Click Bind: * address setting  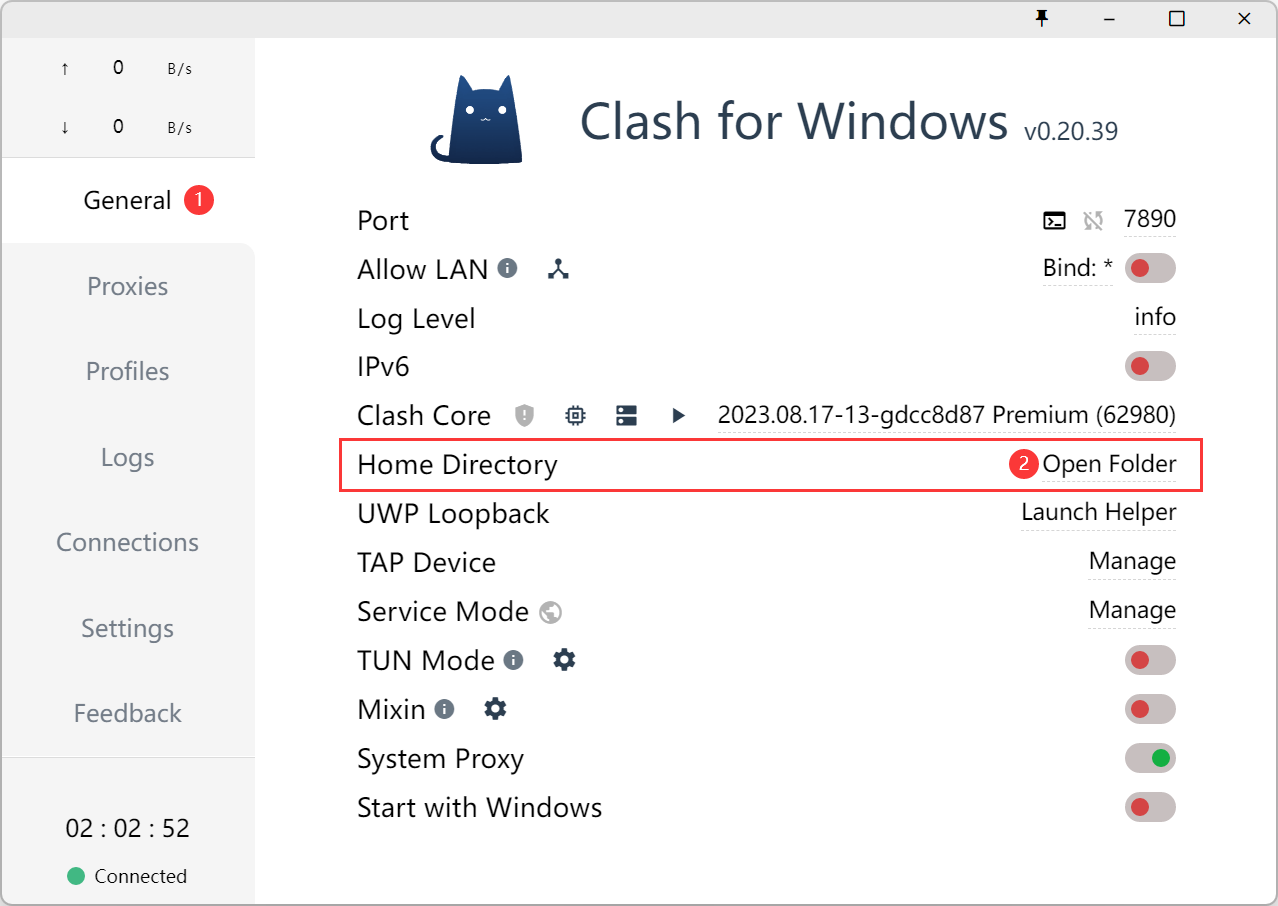1078,268
